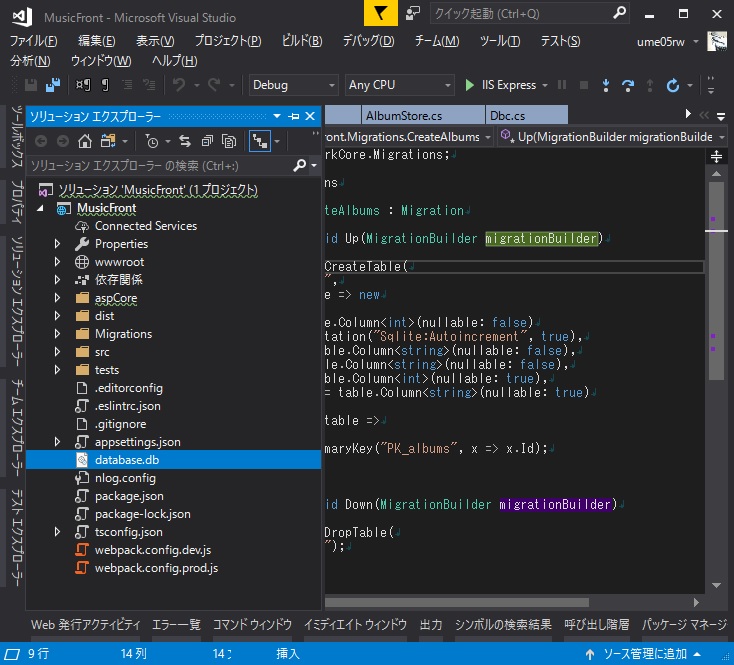Click the ume05rw account name
Screen dimensions: 734x665
pos(661,42)
